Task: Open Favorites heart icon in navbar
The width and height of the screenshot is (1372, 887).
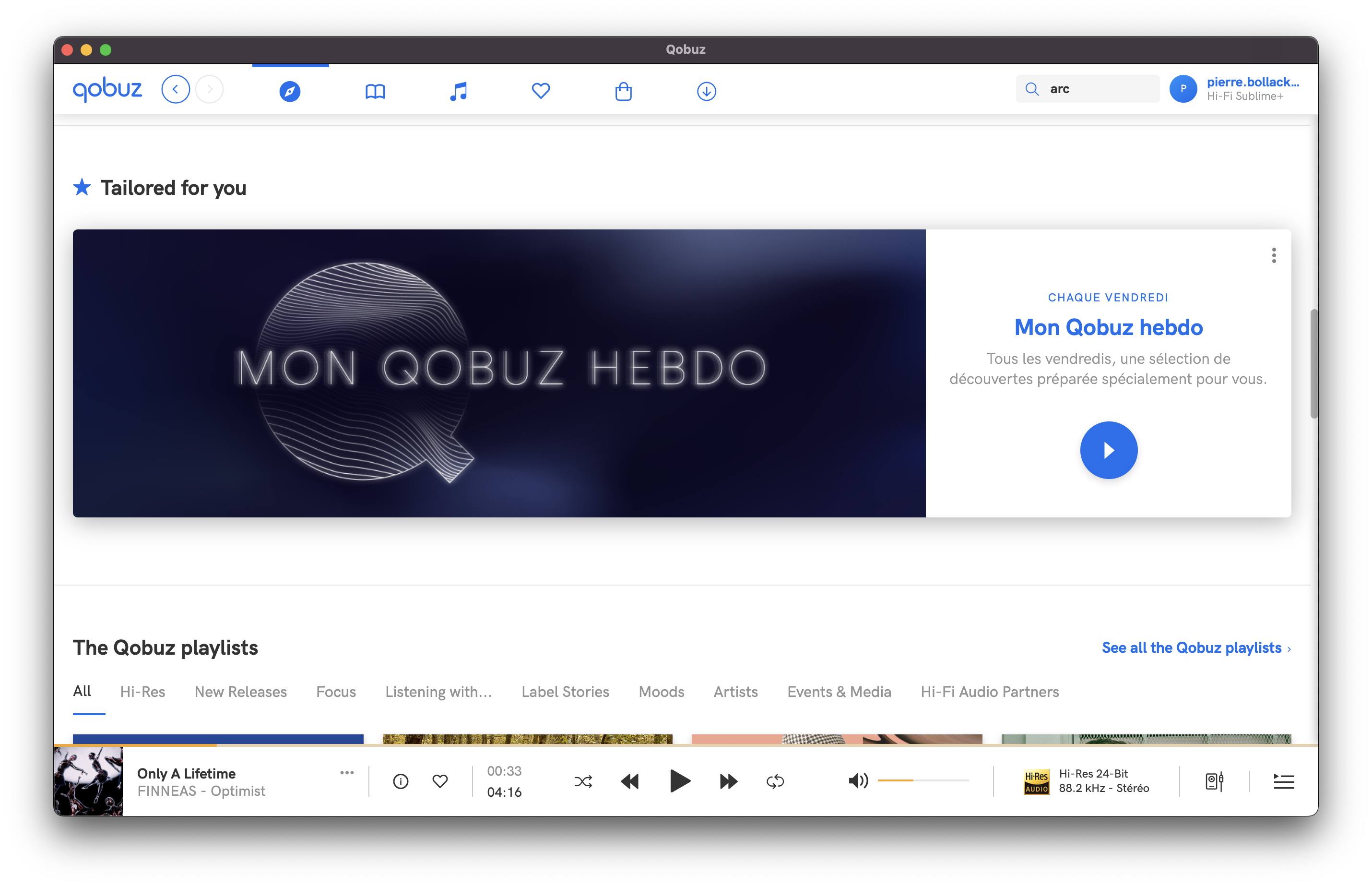Action: [540, 91]
